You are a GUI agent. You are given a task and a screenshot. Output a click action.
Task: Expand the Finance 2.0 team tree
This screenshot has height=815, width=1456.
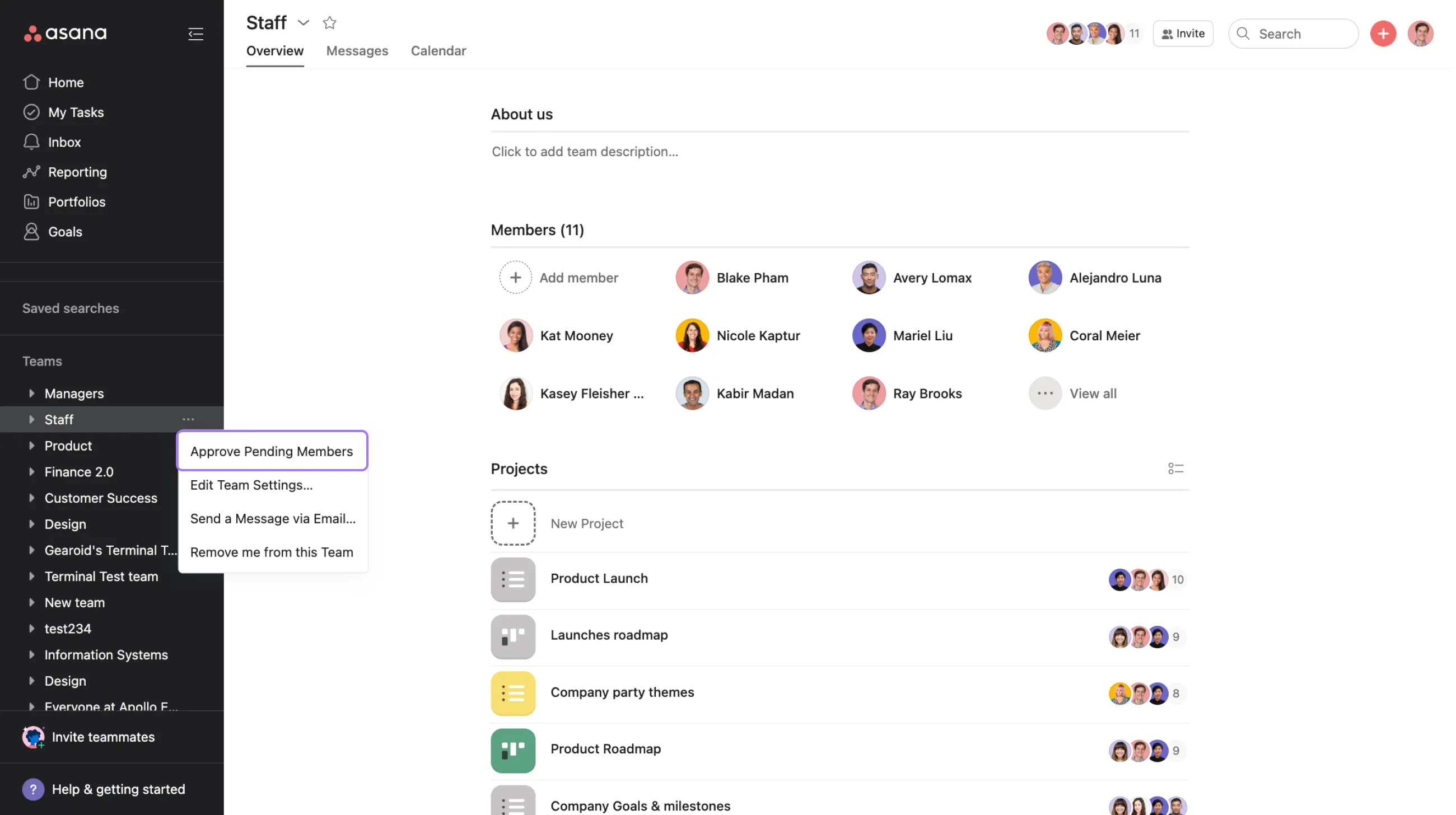pos(32,472)
